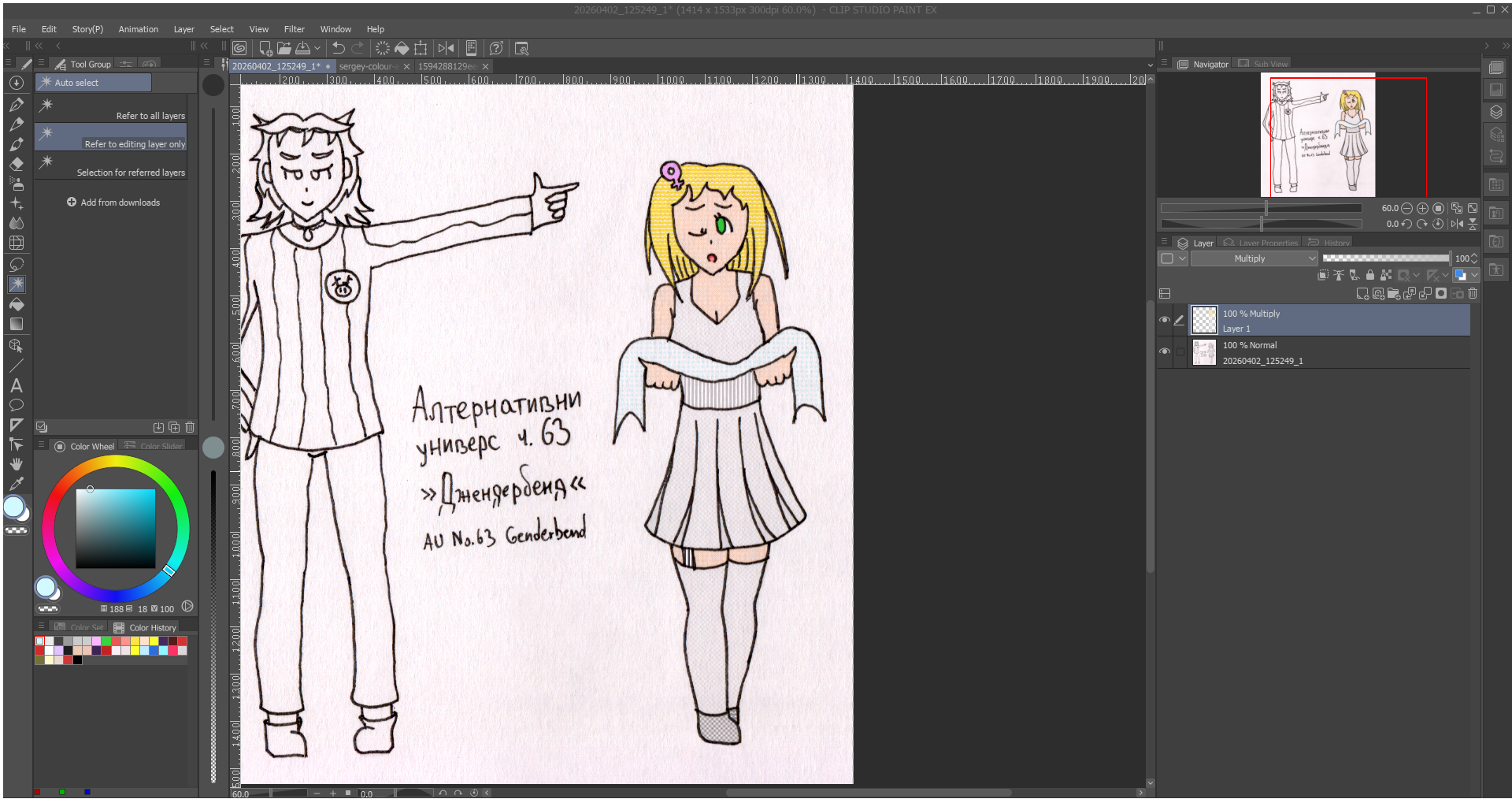Toggle visibility of 20260402_125249_1 layer

click(1165, 351)
